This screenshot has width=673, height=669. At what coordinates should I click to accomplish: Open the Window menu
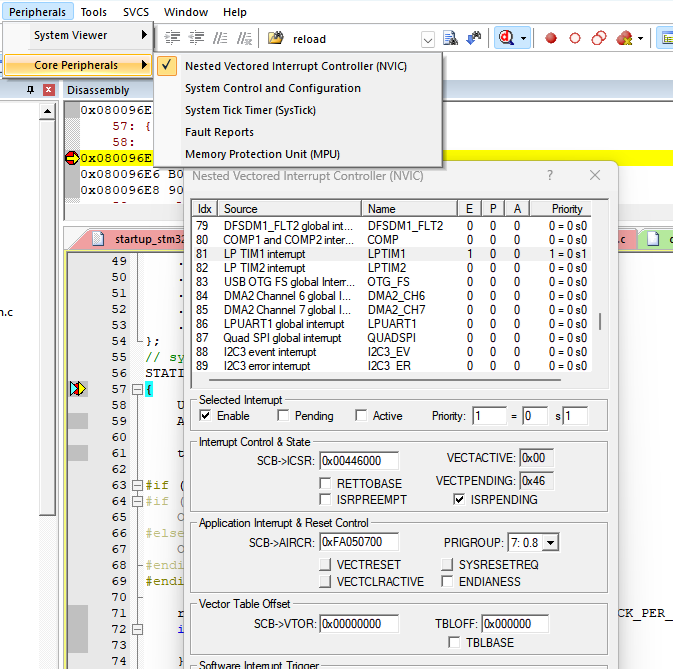[186, 12]
